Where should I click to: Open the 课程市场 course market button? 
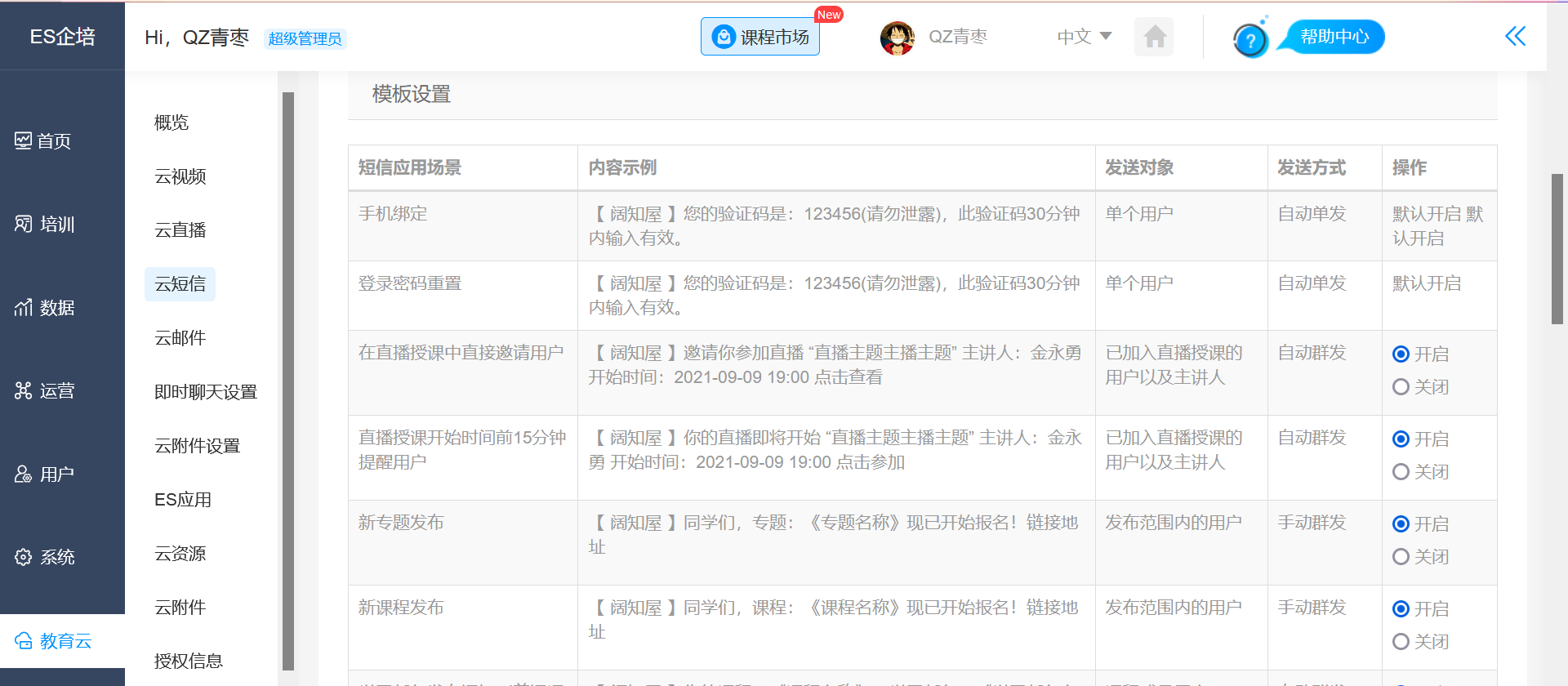[x=760, y=37]
